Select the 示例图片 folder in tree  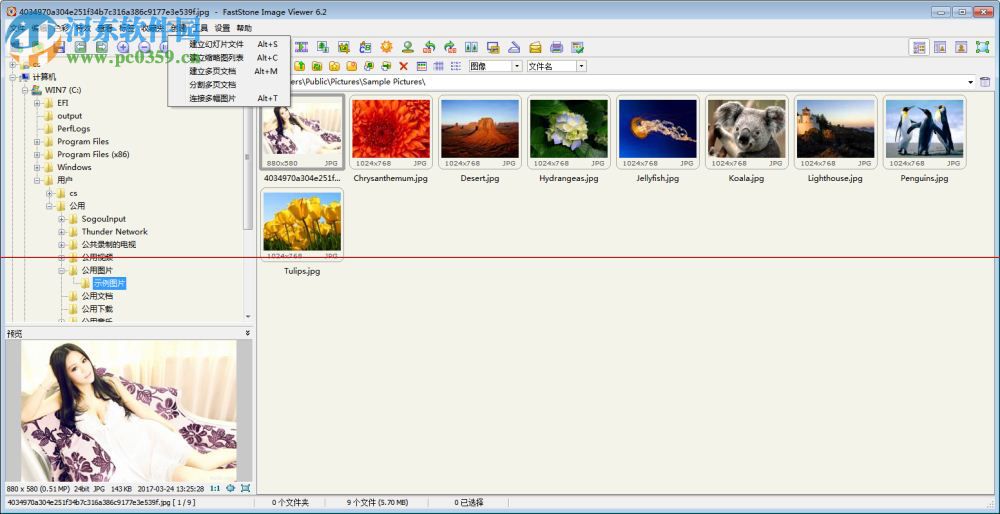110,283
